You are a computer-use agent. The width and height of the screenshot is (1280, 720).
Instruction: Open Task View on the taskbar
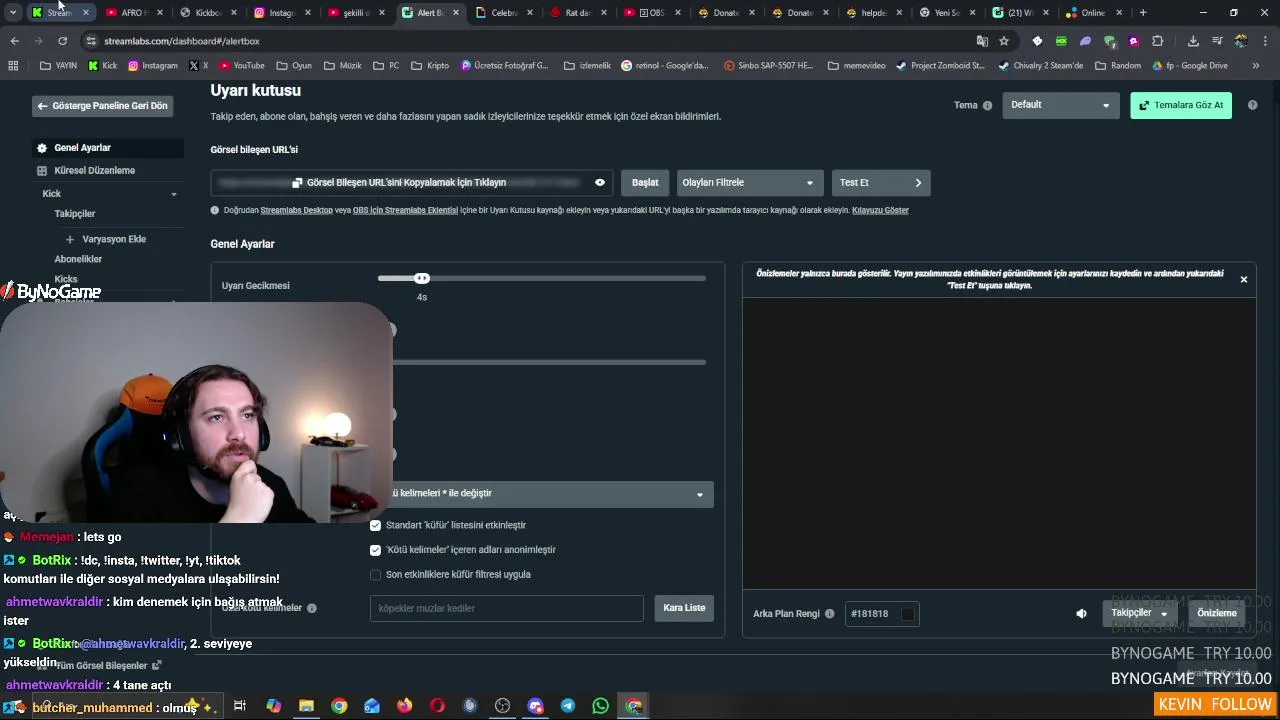coord(240,706)
